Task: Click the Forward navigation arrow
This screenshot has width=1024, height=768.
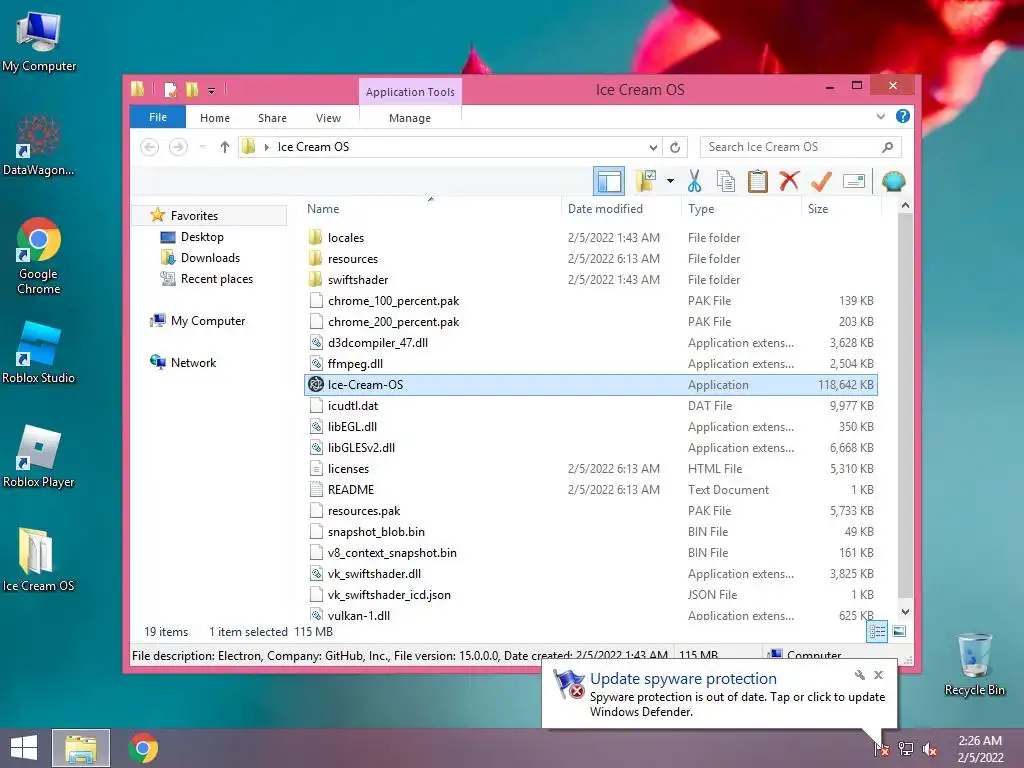Action: pyautogui.click(x=178, y=147)
